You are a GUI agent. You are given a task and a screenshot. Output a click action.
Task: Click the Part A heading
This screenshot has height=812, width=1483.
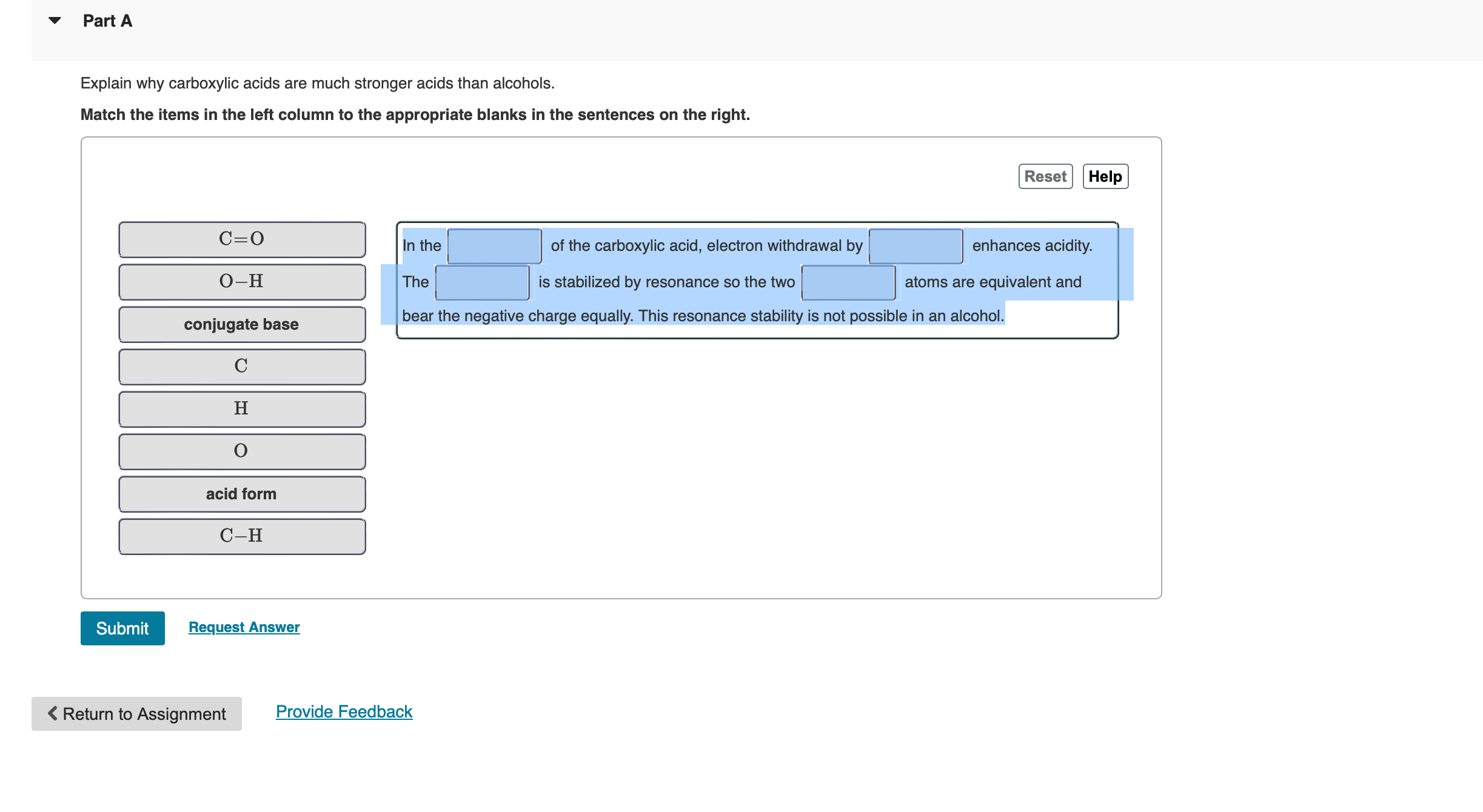(107, 21)
